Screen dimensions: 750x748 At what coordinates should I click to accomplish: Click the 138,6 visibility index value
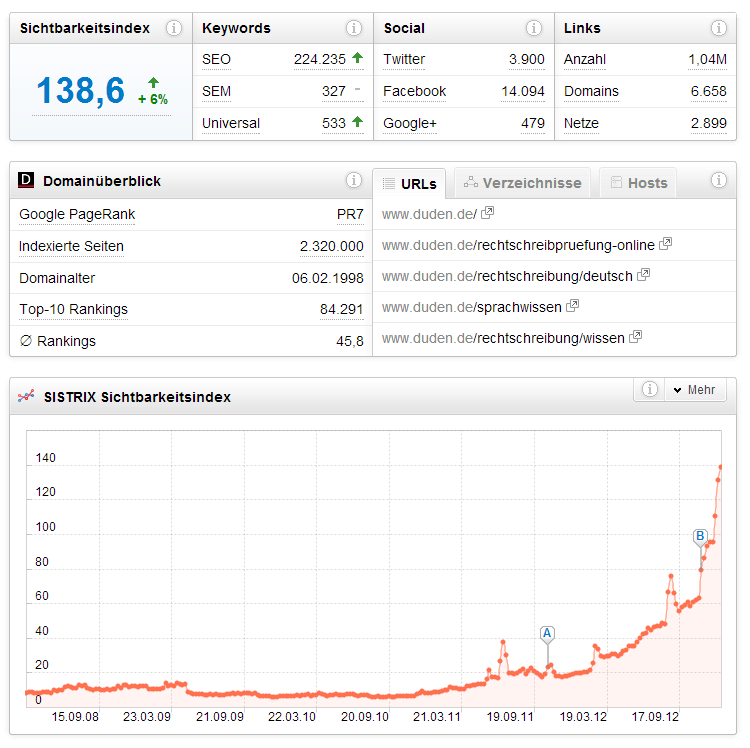(x=81, y=91)
